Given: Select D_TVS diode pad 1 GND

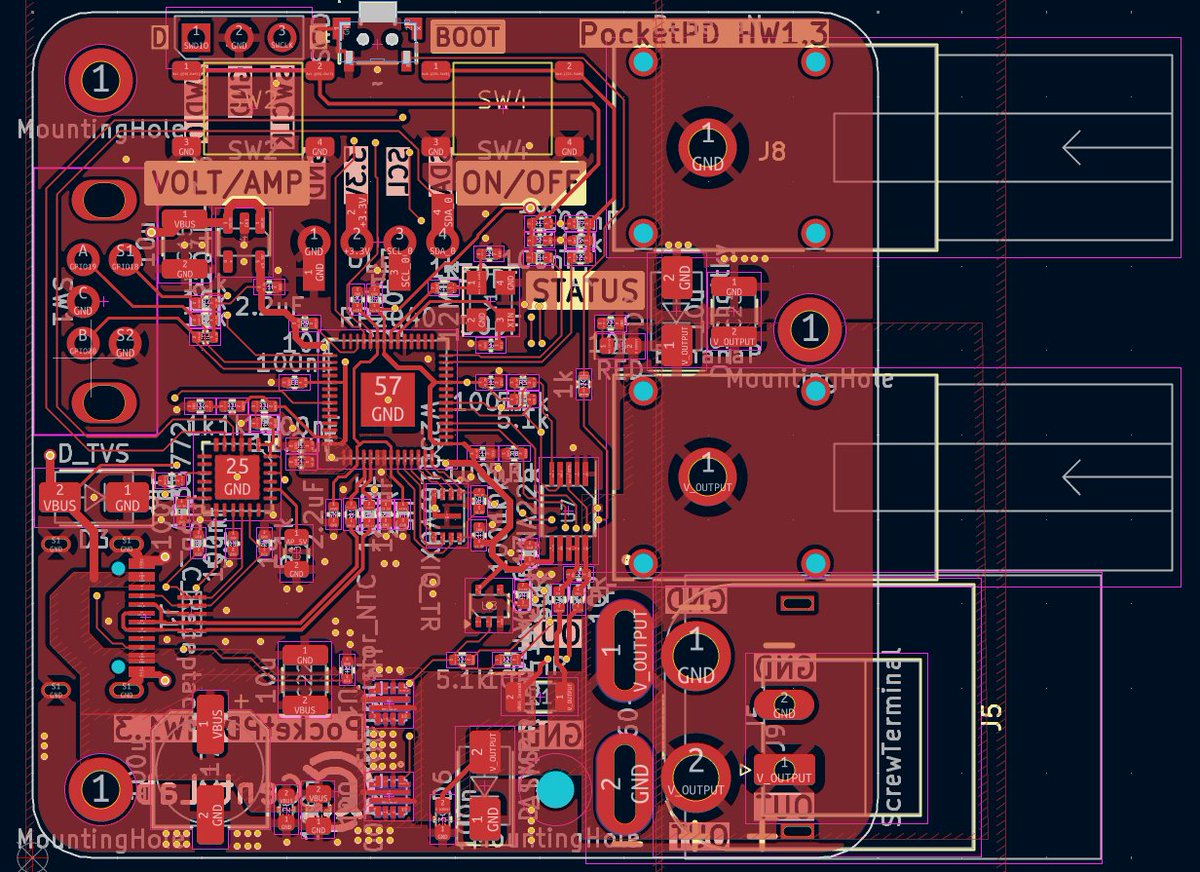Looking at the screenshot, I should pyautogui.click(x=127, y=498).
